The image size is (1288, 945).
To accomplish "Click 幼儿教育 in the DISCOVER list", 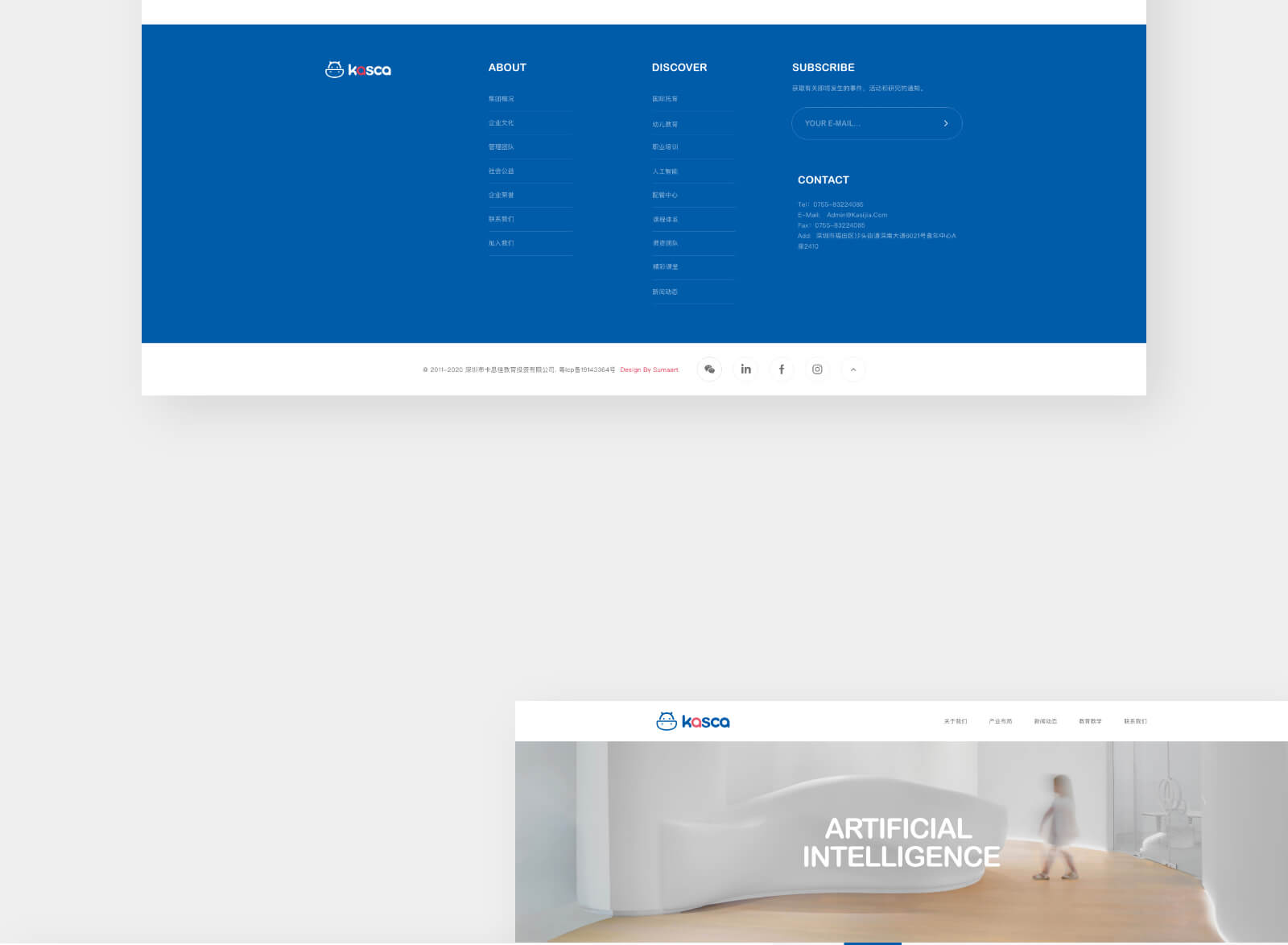I will coord(665,125).
